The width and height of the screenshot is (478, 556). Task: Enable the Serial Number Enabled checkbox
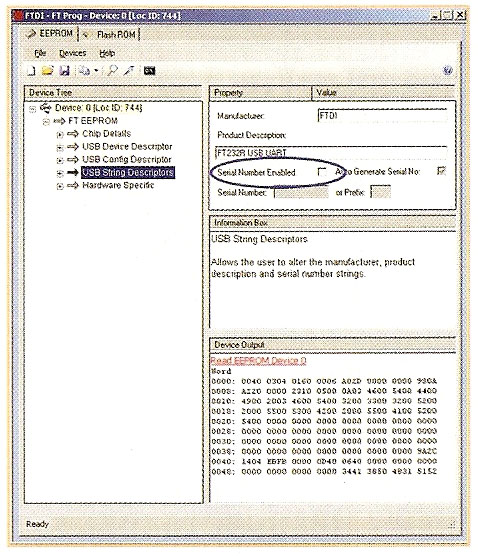point(322,172)
